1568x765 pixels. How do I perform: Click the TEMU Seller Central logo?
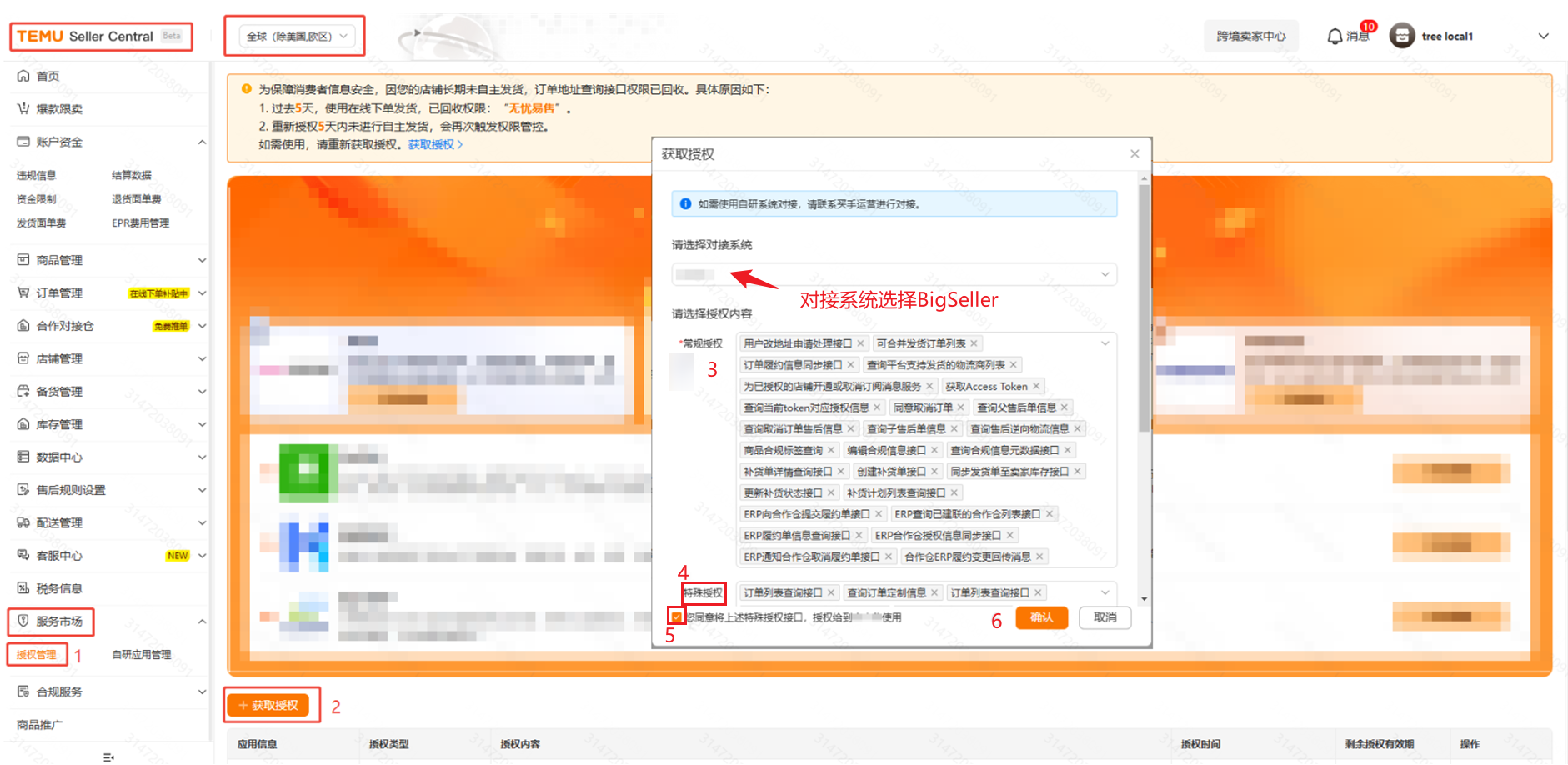[x=100, y=36]
